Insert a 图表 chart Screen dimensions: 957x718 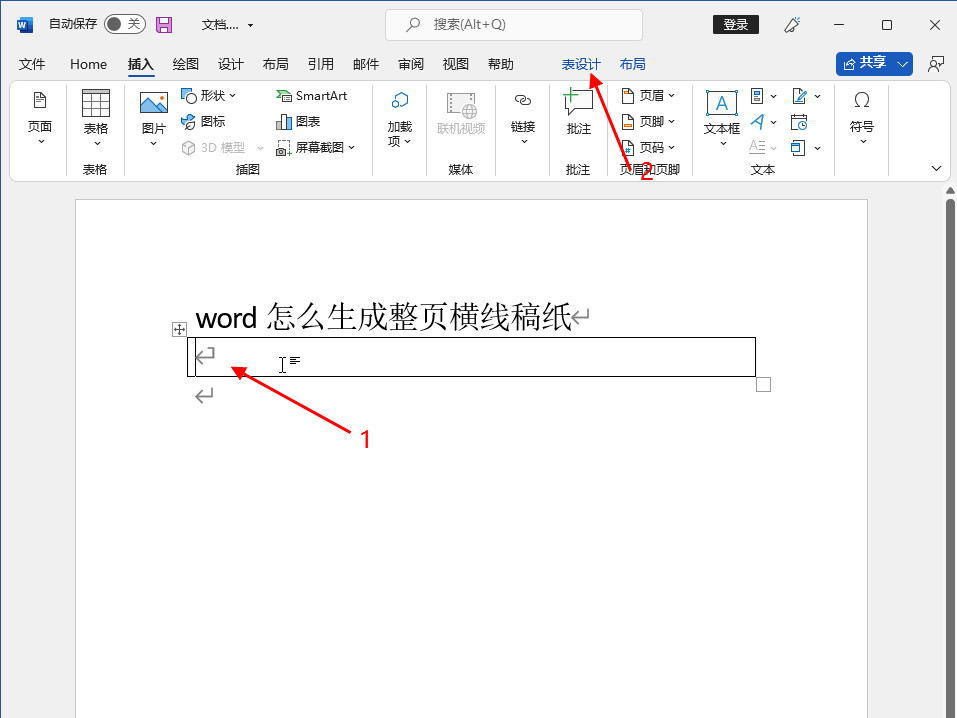click(x=299, y=121)
